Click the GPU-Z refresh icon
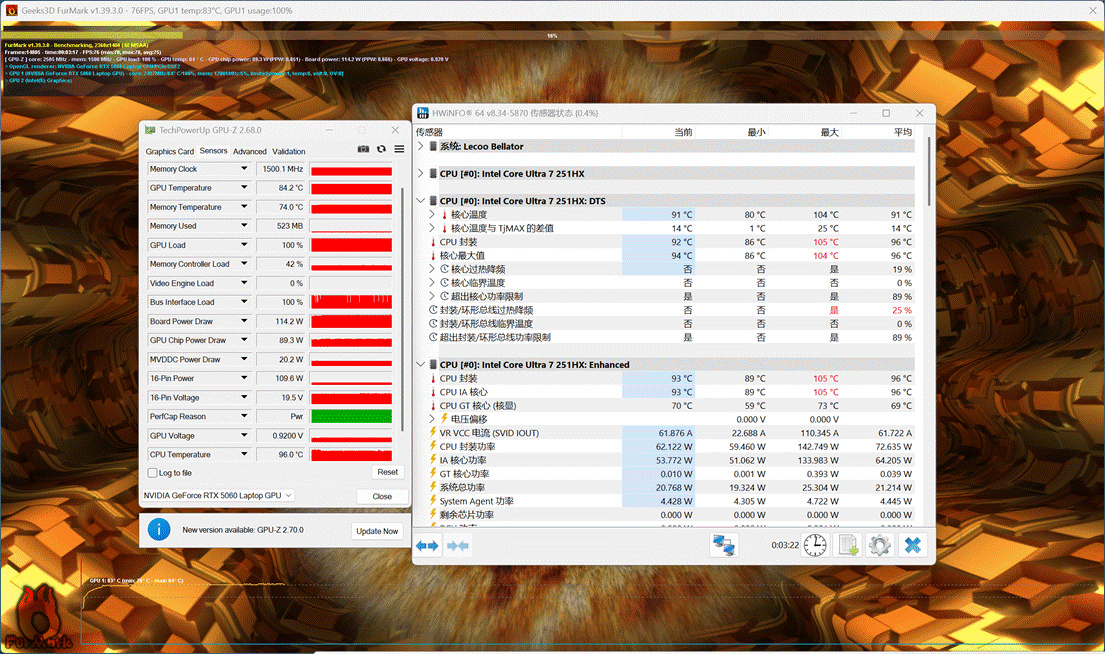 (381, 149)
